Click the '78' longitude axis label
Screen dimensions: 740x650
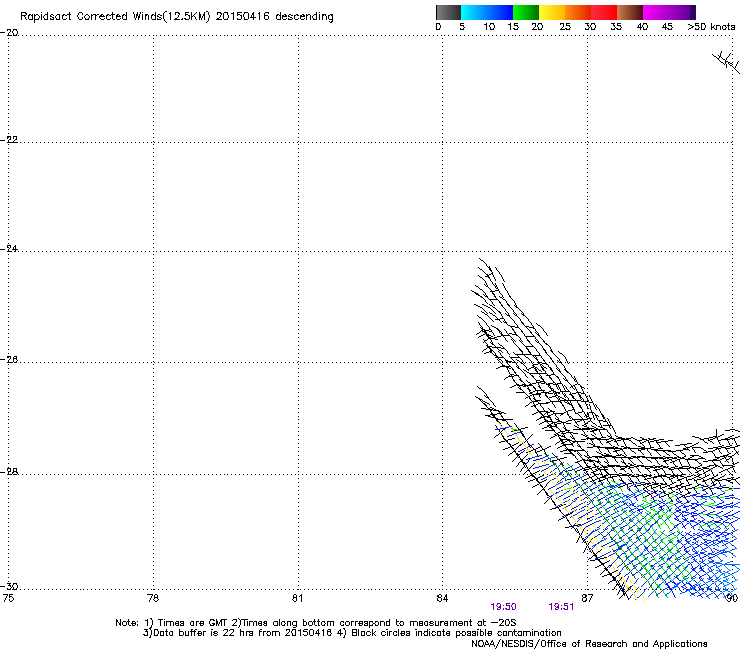pyautogui.click(x=153, y=598)
